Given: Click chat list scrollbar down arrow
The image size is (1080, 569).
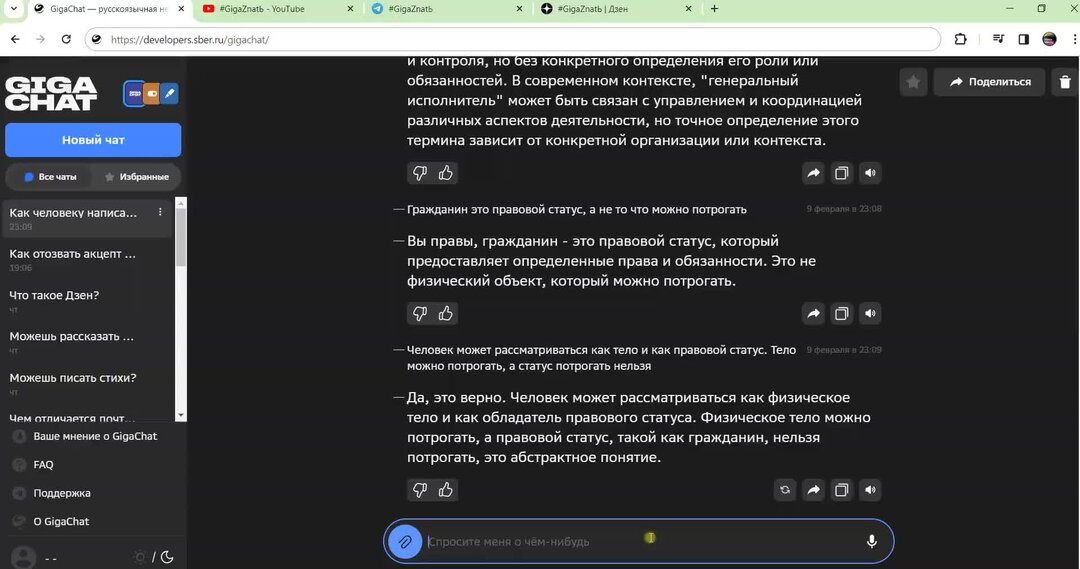Looking at the screenshot, I should (x=181, y=415).
